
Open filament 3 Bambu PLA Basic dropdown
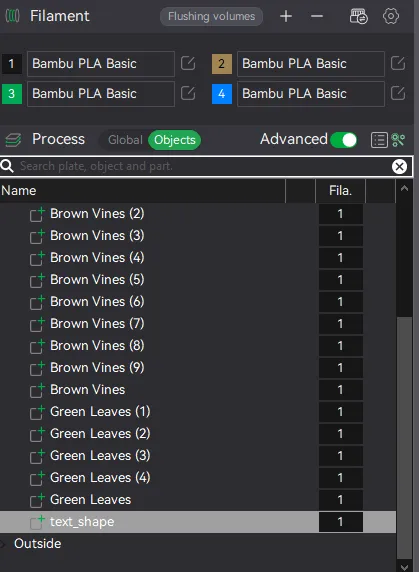[x=101, y=94]
